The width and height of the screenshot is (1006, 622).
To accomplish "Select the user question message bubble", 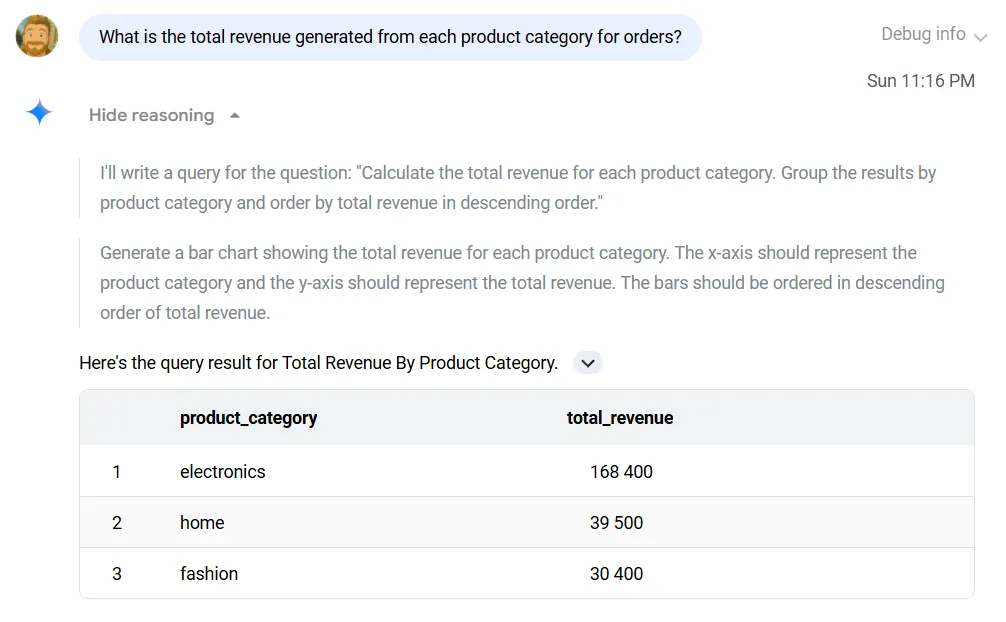I will pos(390,38).
